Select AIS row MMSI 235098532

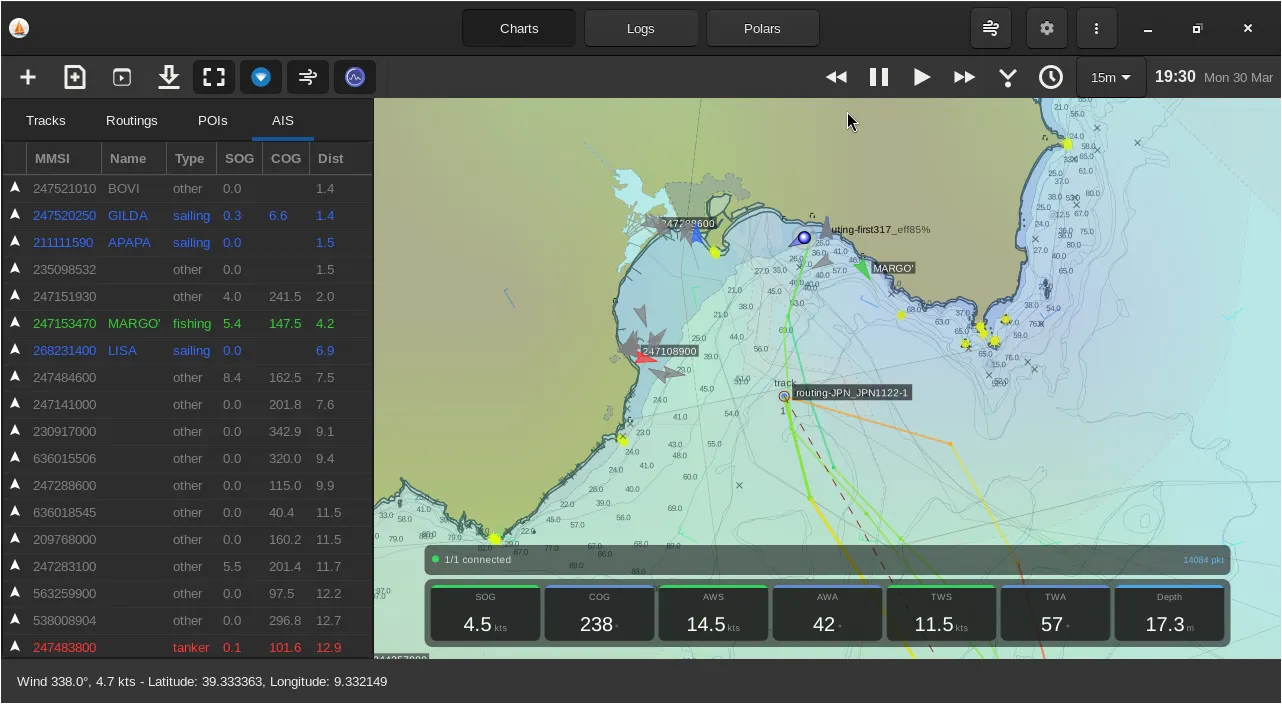(x=187, y=269)
